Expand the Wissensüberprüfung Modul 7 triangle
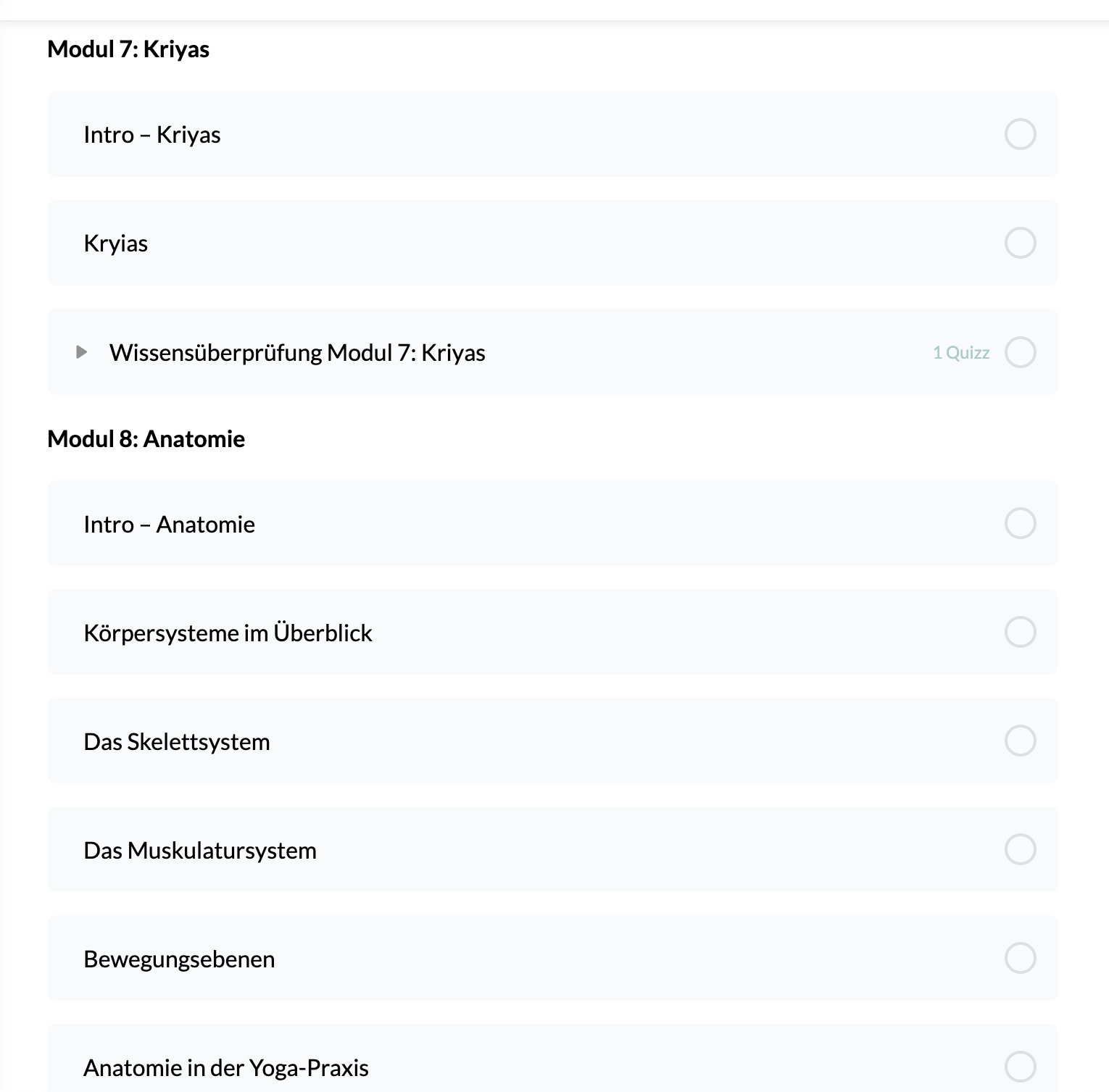Screen dimensions: 1109x1092 click(x=82, y=352)
